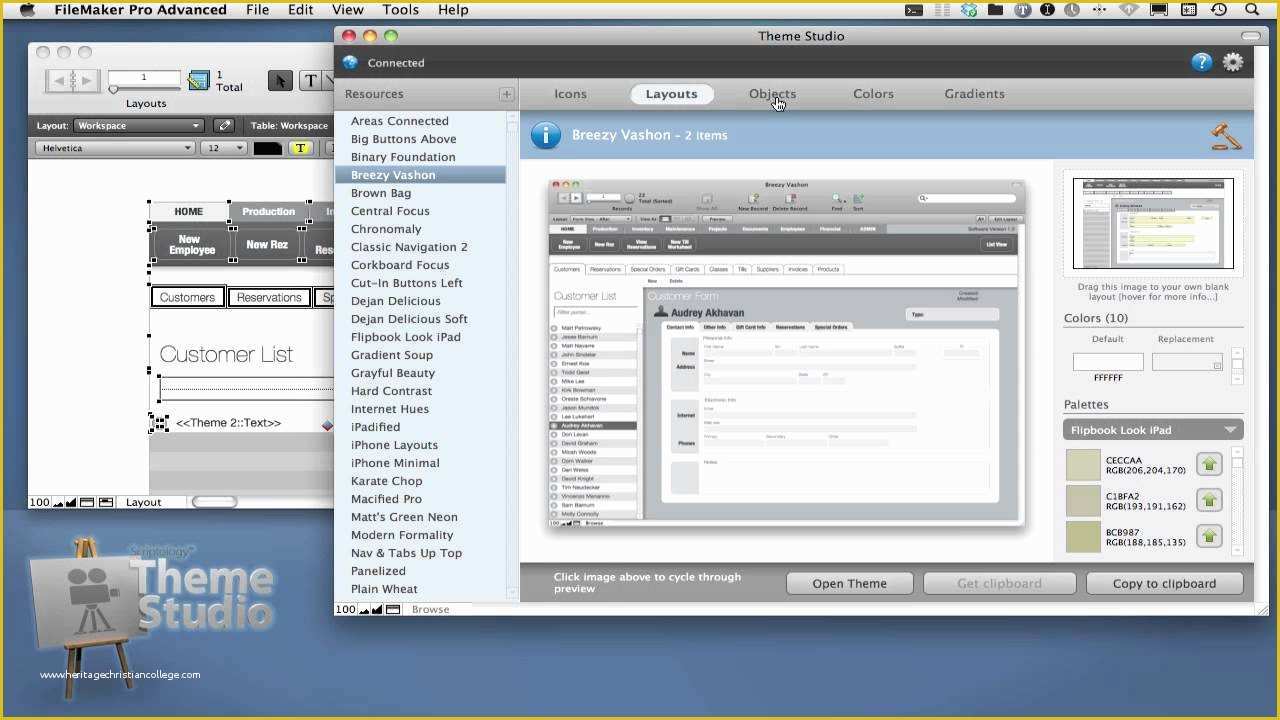
Task: Switch to the Layouts tab
Action: 671,94
